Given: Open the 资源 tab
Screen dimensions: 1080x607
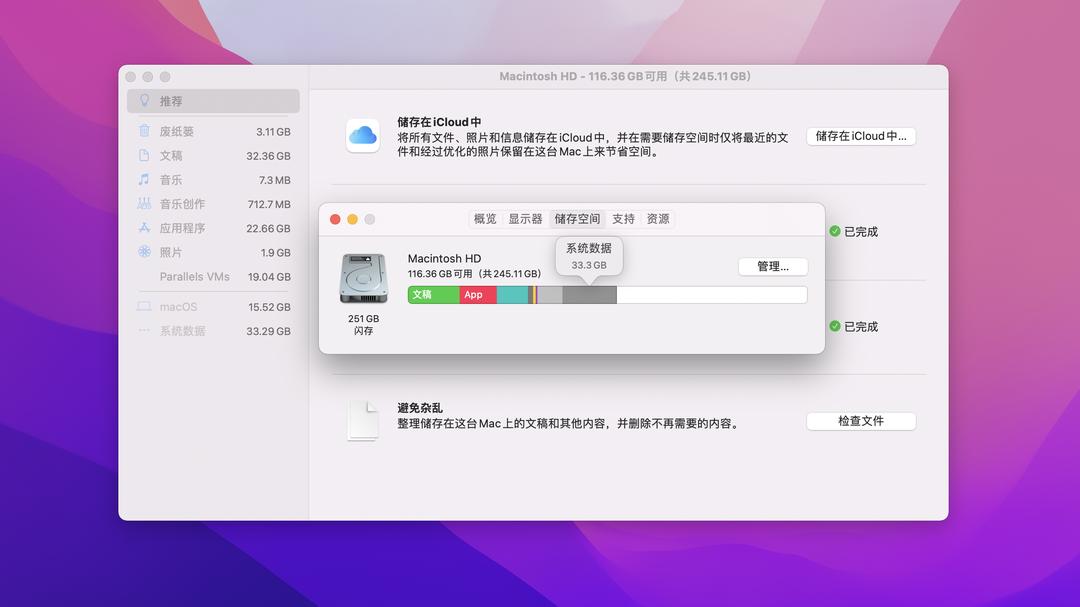Looking at the screenshot, I should (658, 218).
